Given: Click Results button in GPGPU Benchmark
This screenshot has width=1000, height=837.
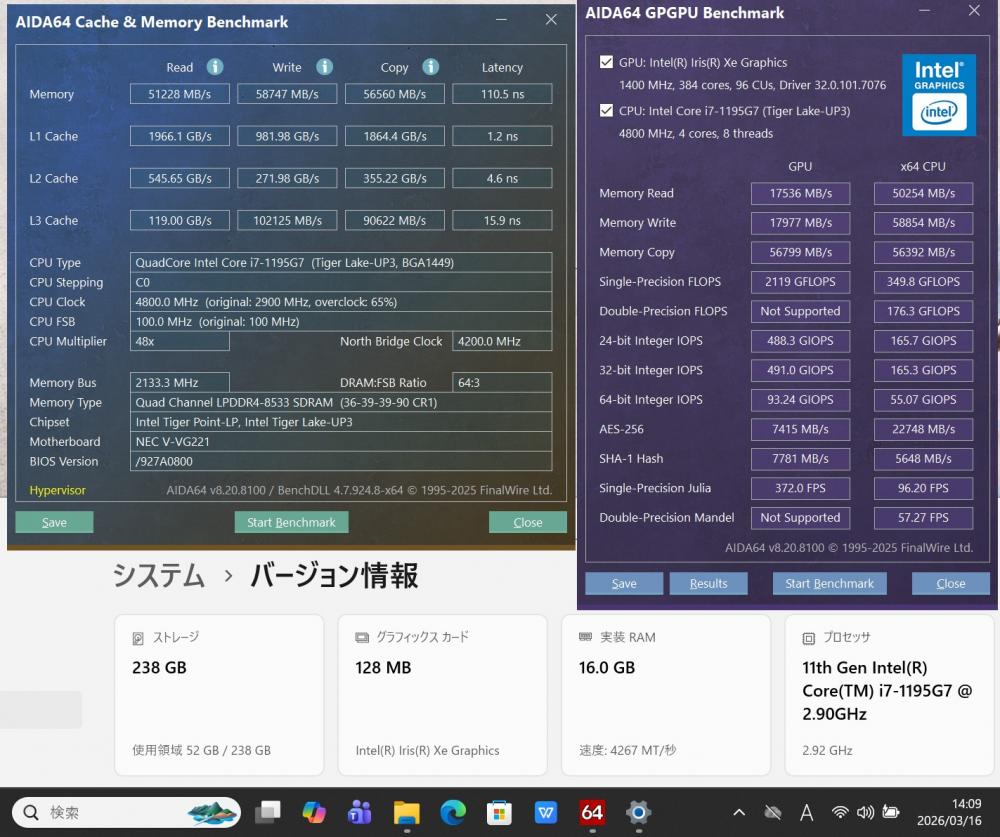Looking at the screenshot, I should coord(708,583).
